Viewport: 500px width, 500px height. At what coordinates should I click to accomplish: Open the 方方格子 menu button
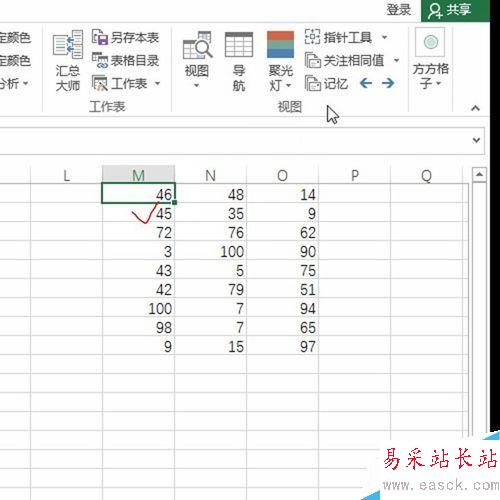coord(431,60)
